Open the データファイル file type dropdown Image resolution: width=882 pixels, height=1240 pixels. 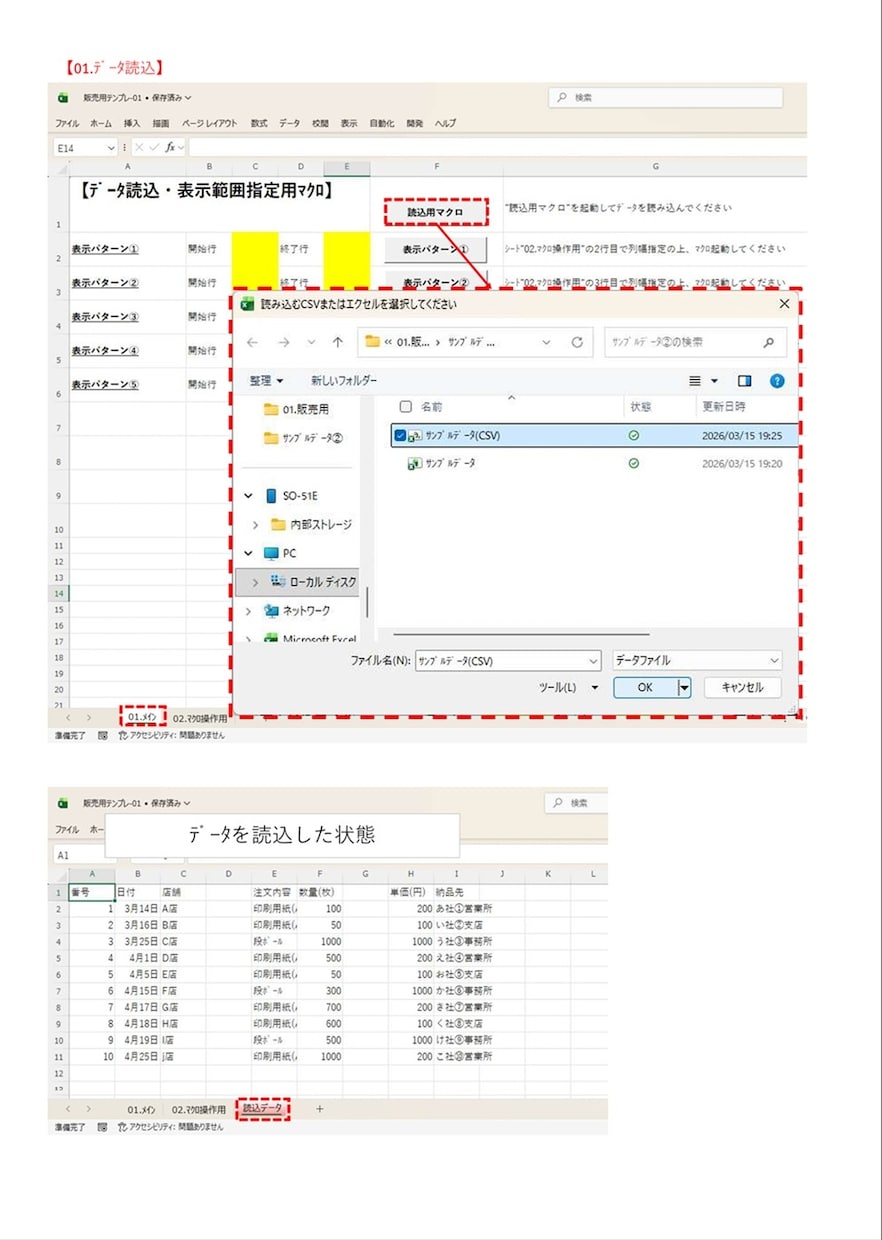774,661
